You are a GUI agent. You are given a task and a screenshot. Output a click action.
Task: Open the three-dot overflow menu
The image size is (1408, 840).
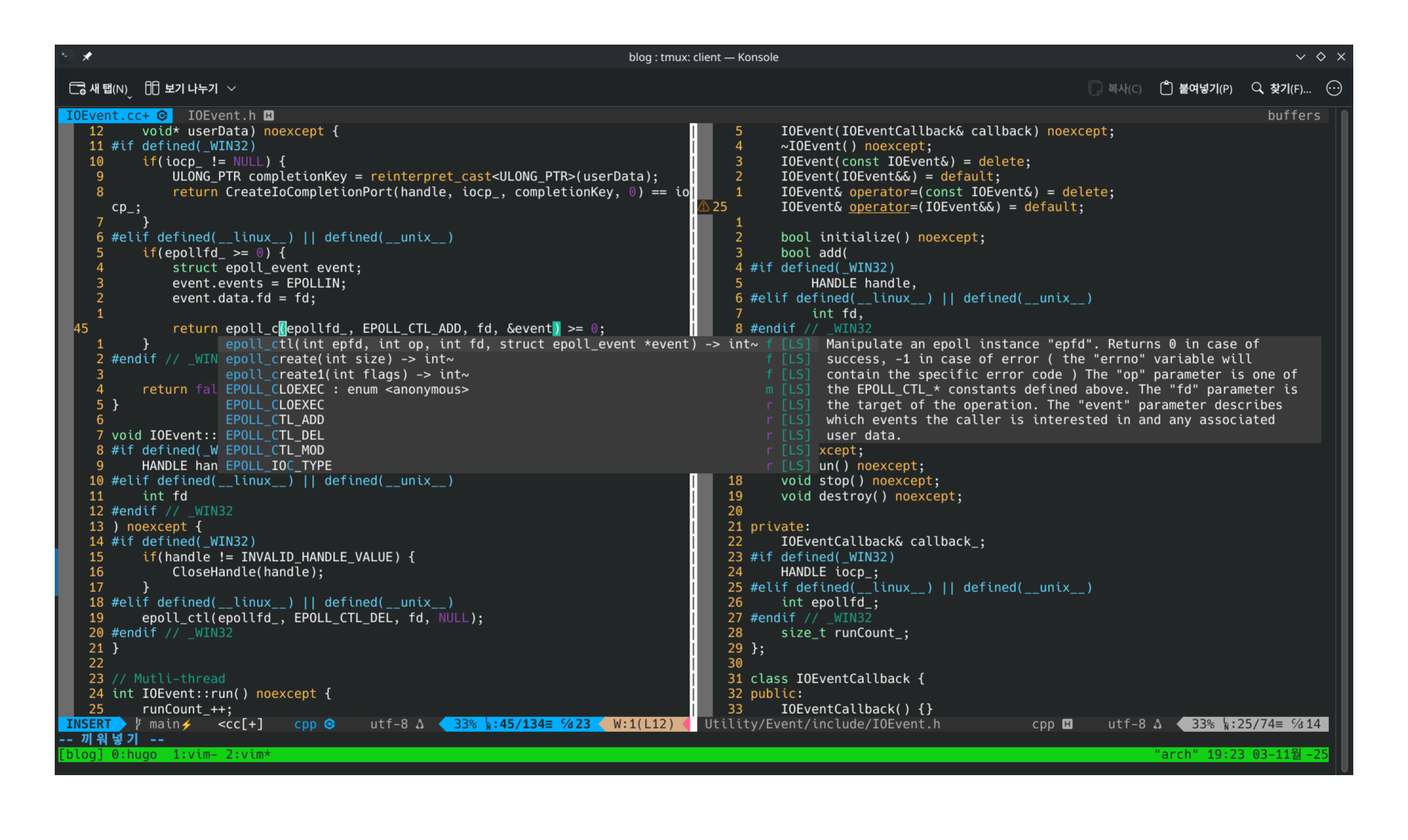[x=1333, y=88]
